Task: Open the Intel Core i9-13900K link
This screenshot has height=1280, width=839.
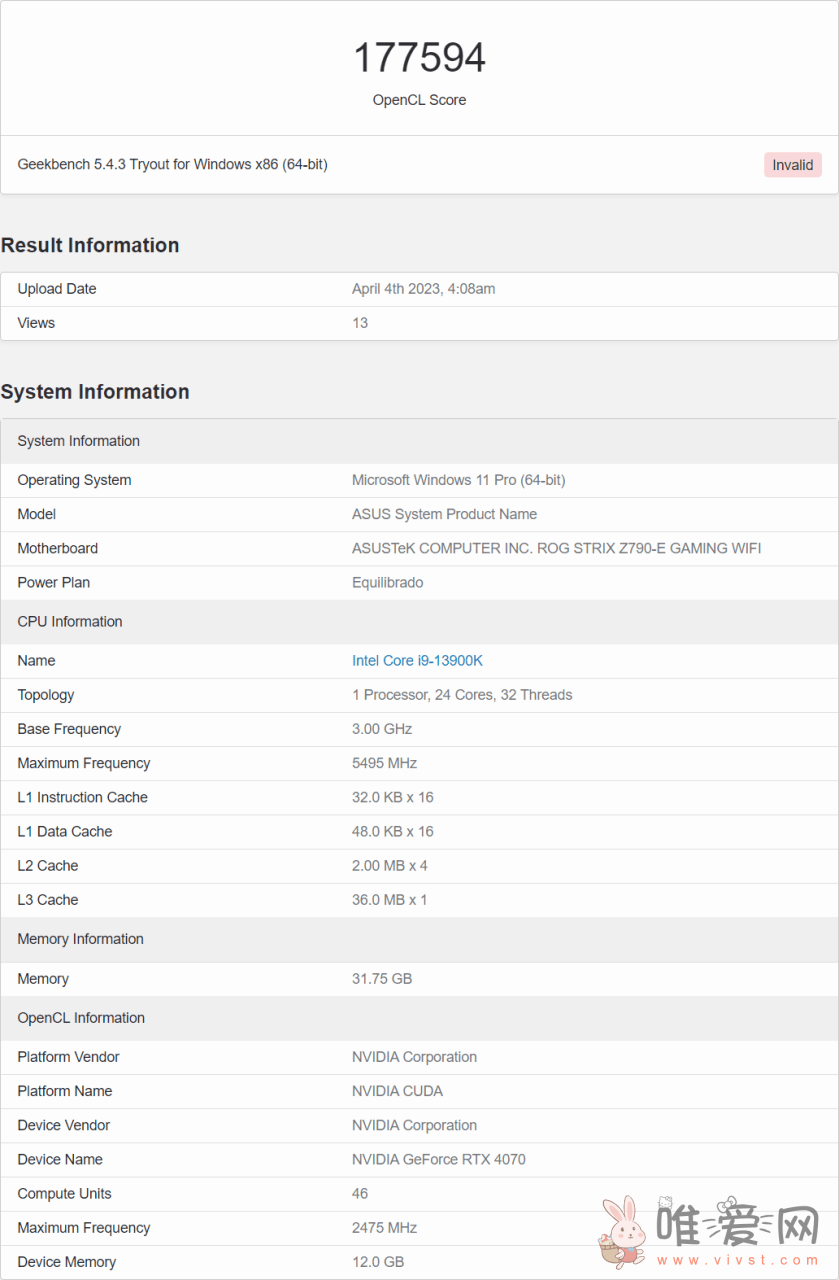Action: (417, 661)
